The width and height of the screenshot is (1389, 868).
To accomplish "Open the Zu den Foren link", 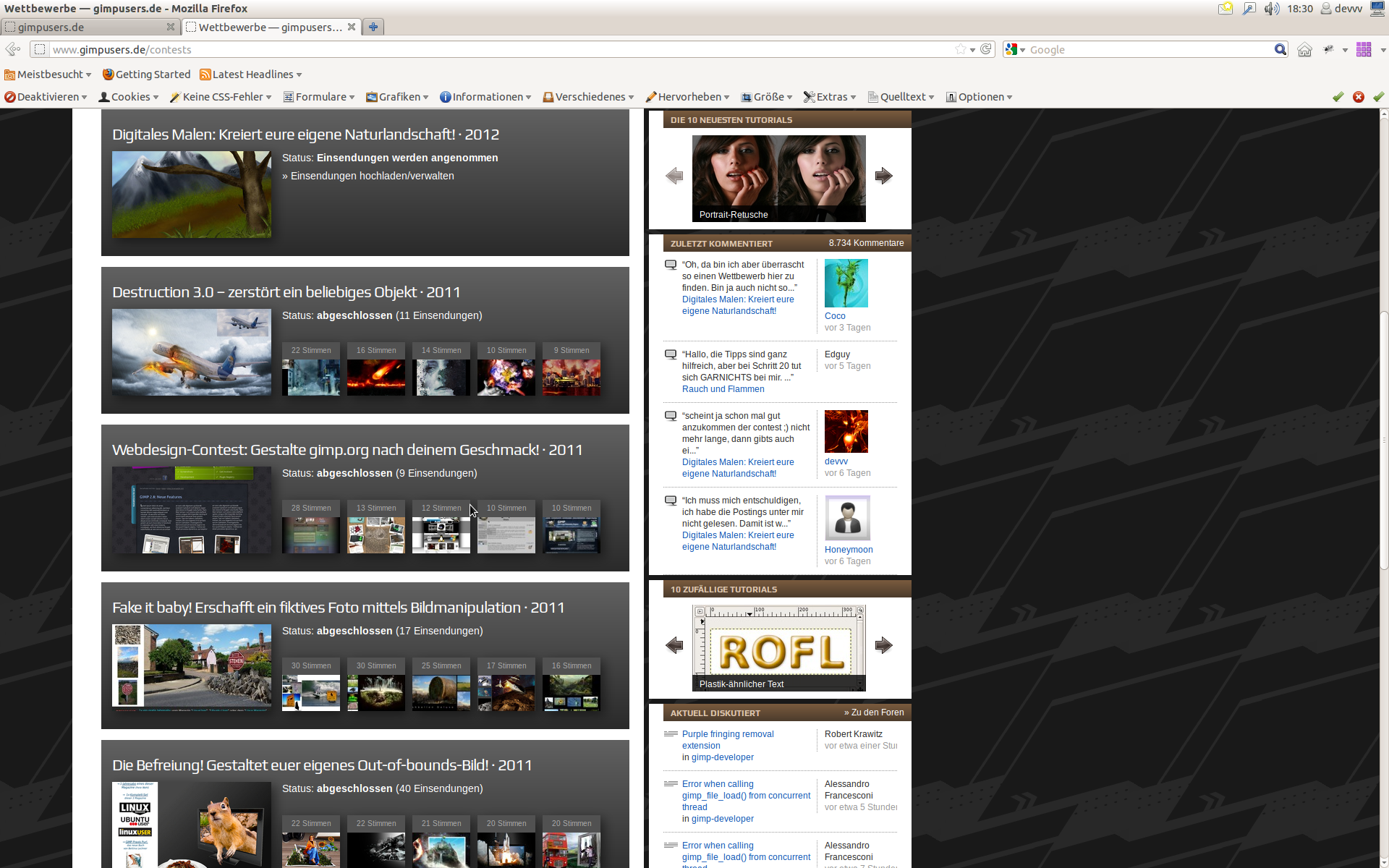I will coord(874,712).
